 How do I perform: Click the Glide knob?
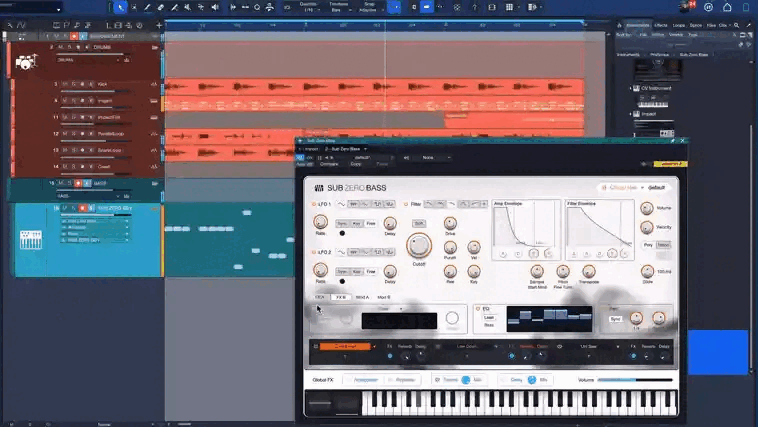point(647,271)
